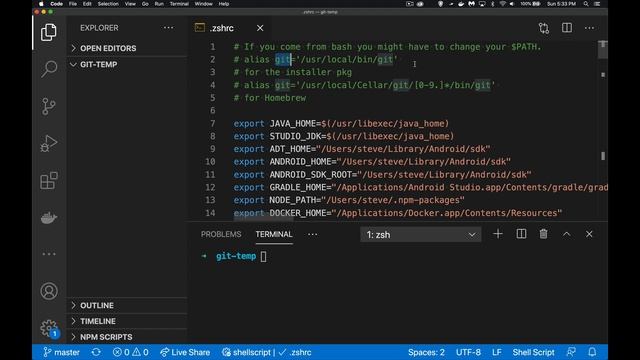Synchronize changes in status bar
The image size is (640, 360).
click(96, 352)
